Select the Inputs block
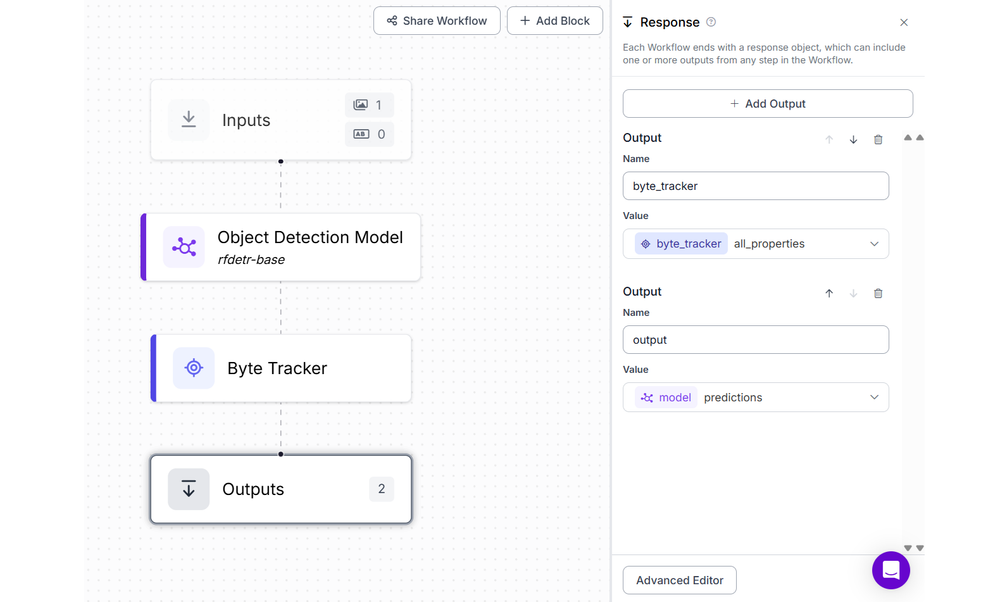The height and width of the screenshot is (602, 1000). tap(280, 120)
